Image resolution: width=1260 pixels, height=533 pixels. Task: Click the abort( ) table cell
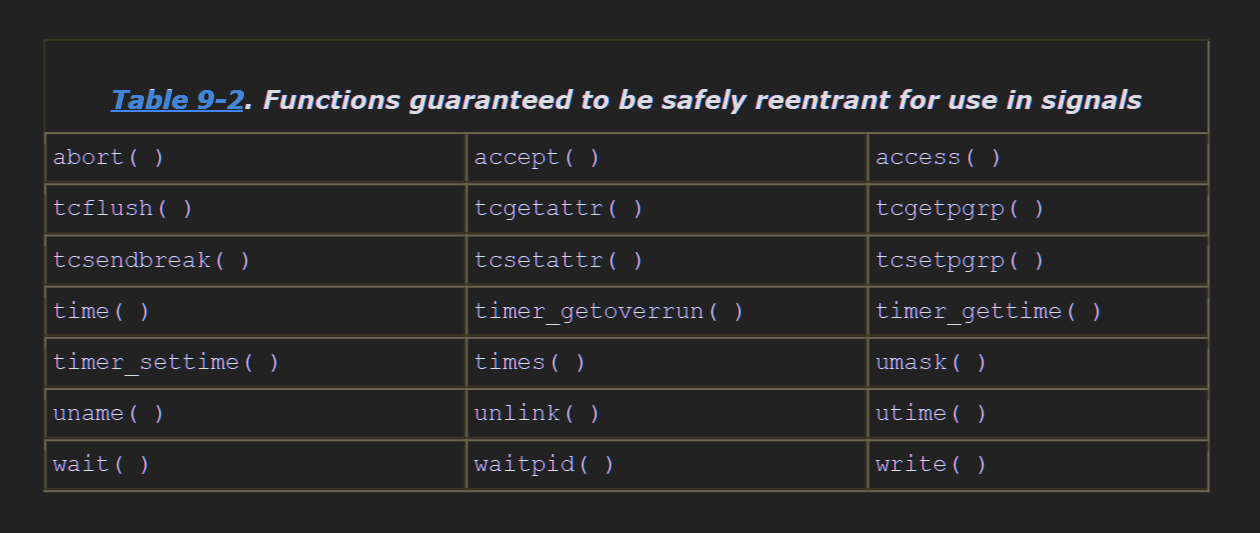pyautogui.click(x=256, y=158)
